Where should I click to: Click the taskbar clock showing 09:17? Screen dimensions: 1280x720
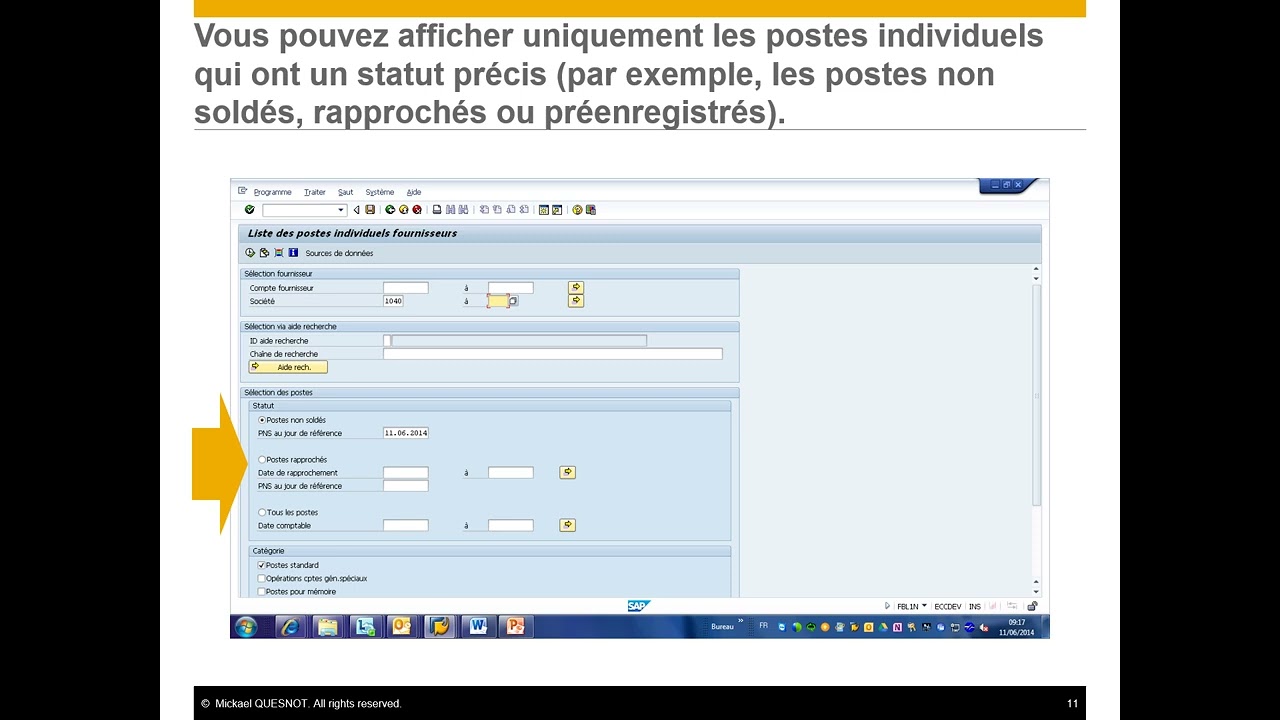point(1017,622)
